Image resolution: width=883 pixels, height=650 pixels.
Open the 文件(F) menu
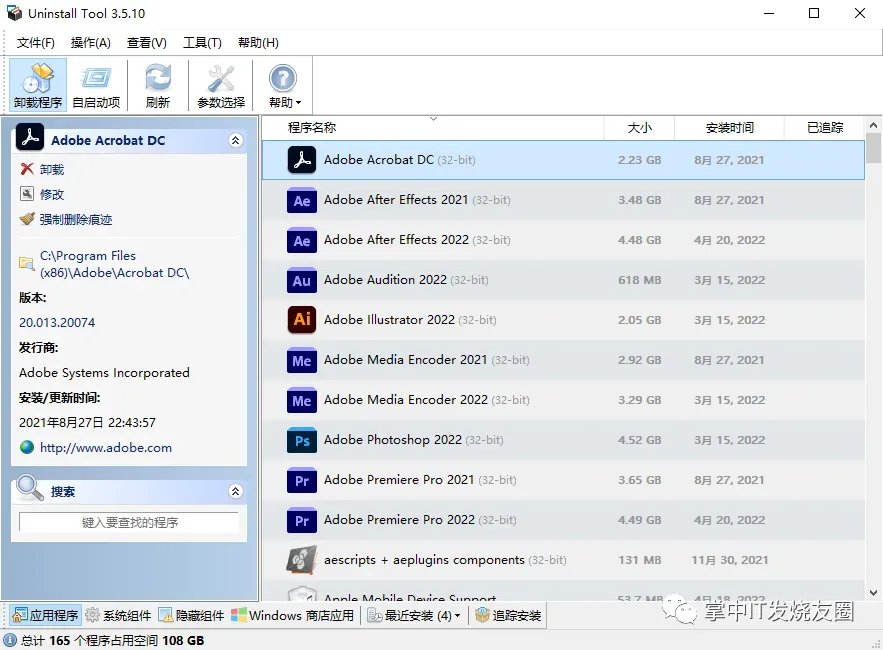(35, 43)
